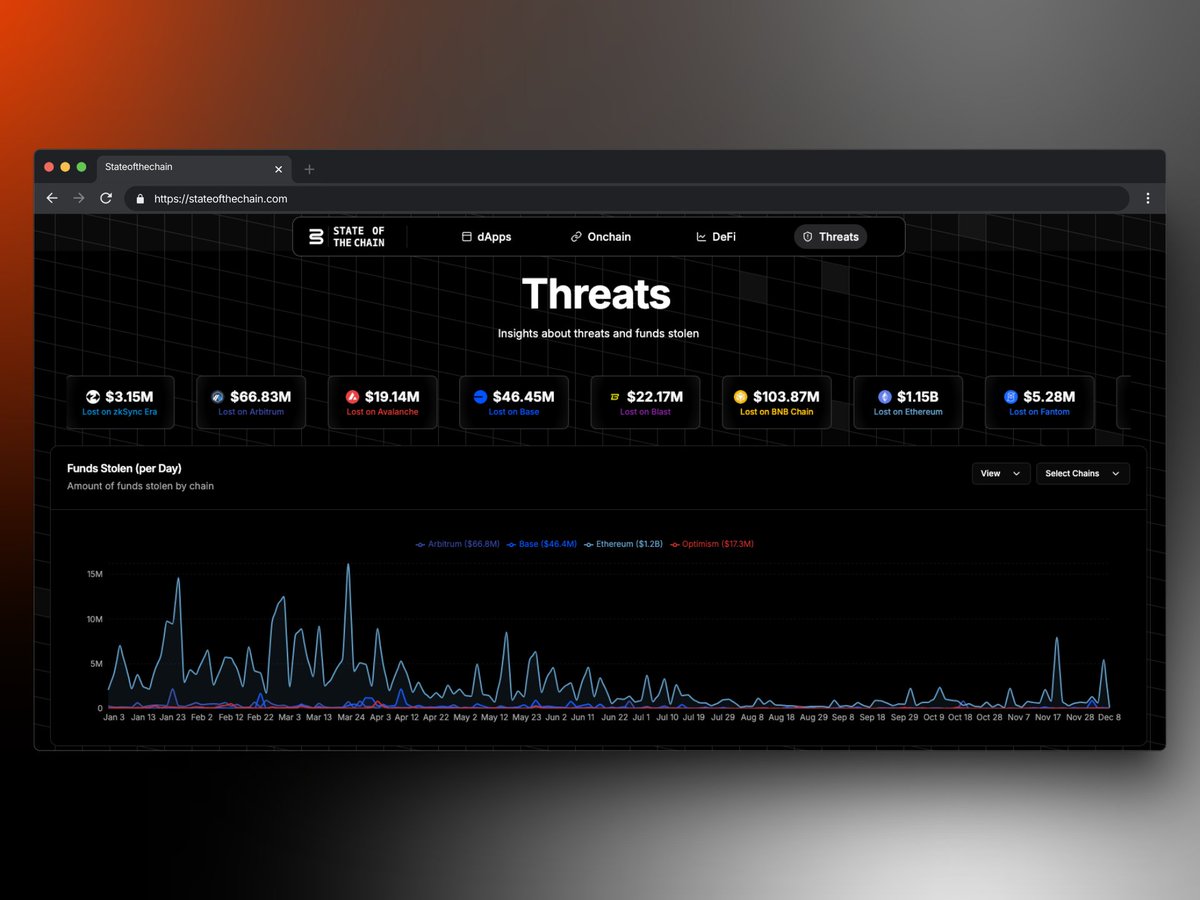The width and height of the screenshot is (1200, 900).
Task: Click the $5.28M Fantom loss value
Action: tap(1049, 397)
